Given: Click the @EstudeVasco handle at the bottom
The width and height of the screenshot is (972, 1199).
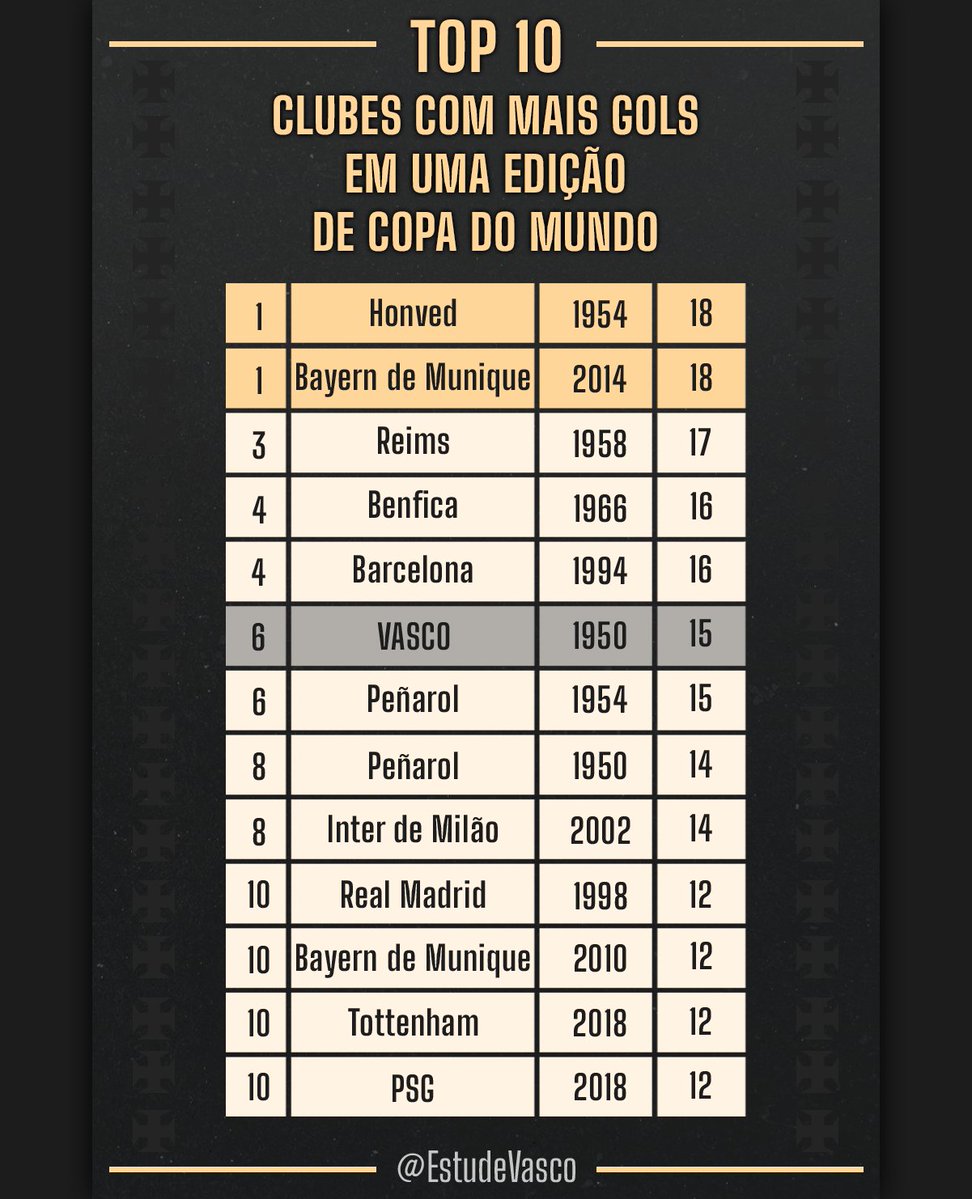Looking at the screenshot, I should point(486,1167).
